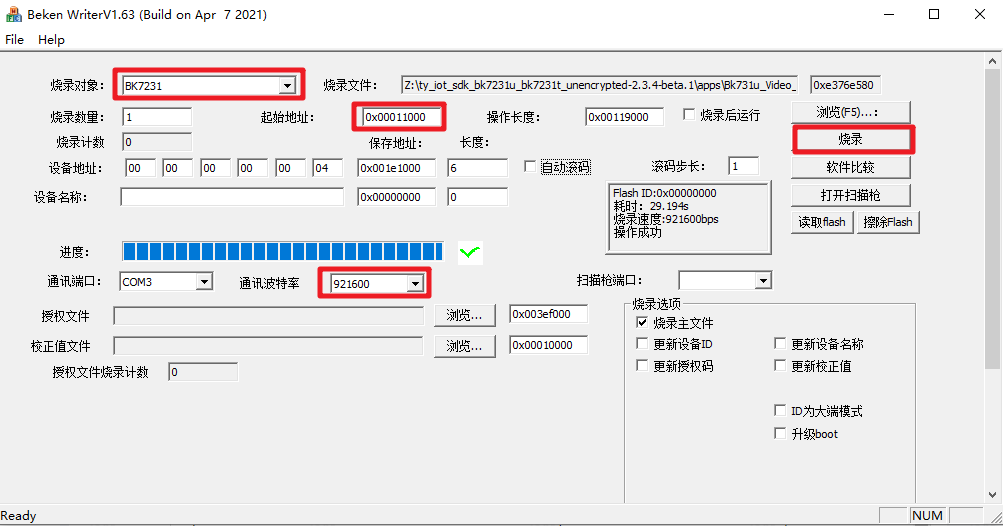Click the 0xe376e580 checksum field

845,85
